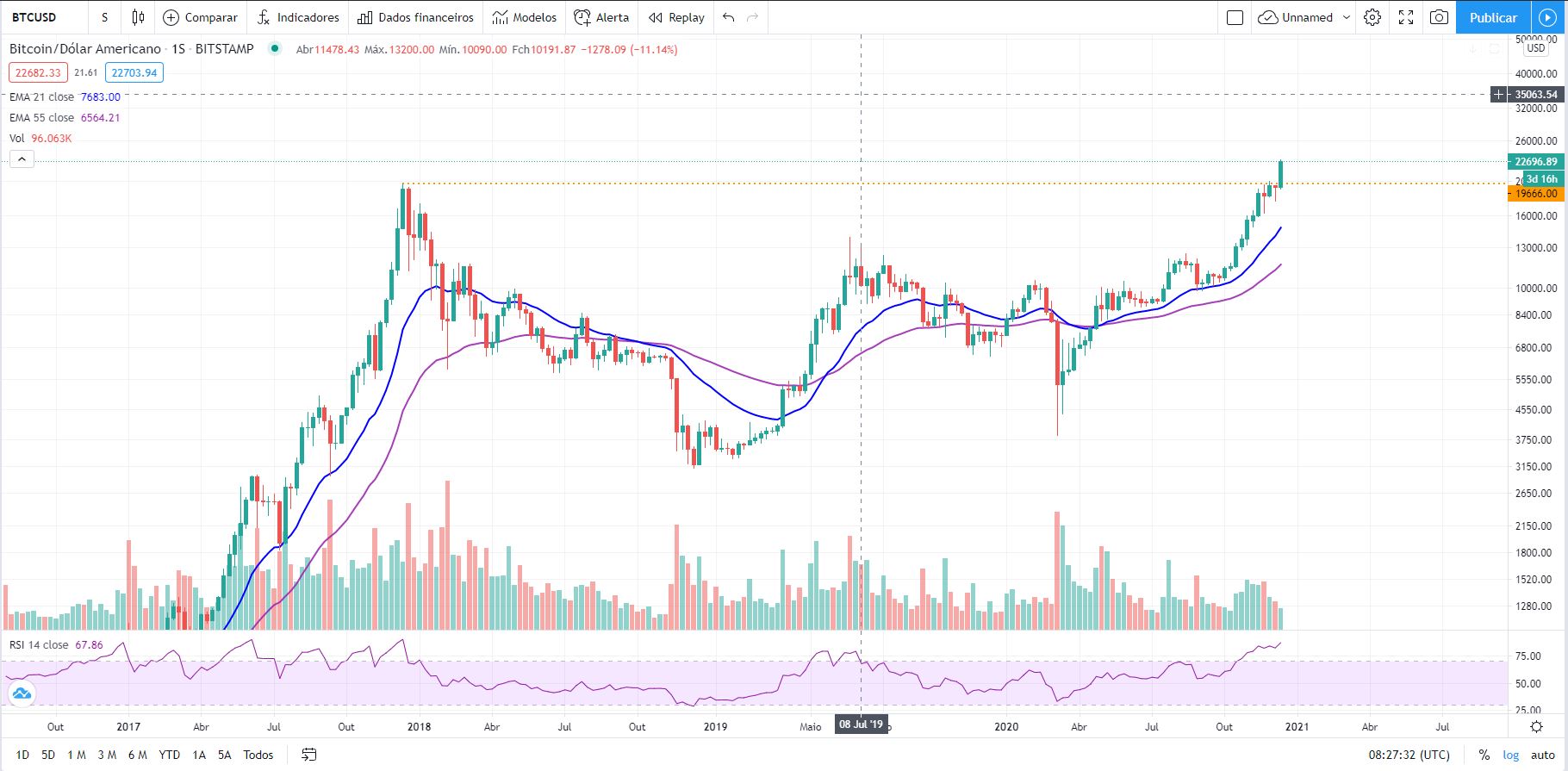The width and height of the screenshot is (1568, 771).
Task: Toggle the log scale
Action: click(x=1511, y=755)
